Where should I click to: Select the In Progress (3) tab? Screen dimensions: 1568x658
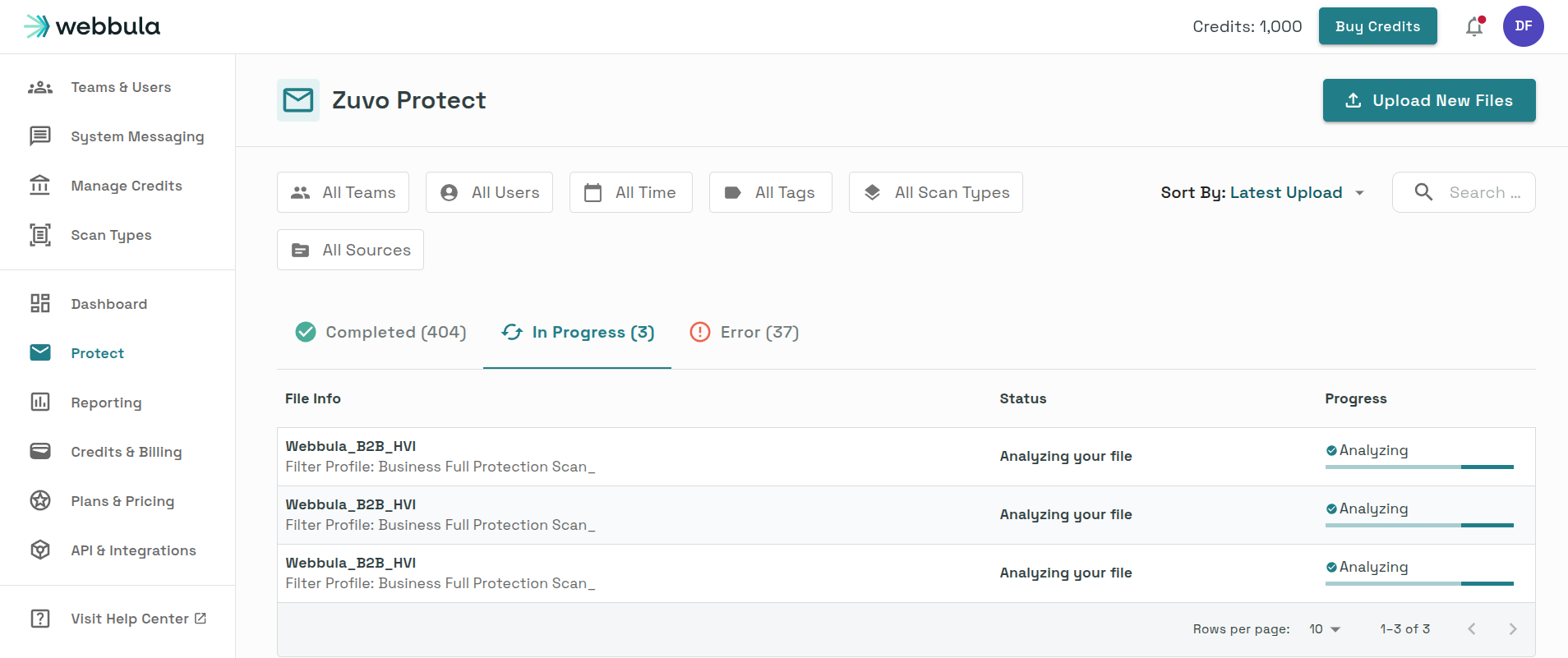pos(578,332)
